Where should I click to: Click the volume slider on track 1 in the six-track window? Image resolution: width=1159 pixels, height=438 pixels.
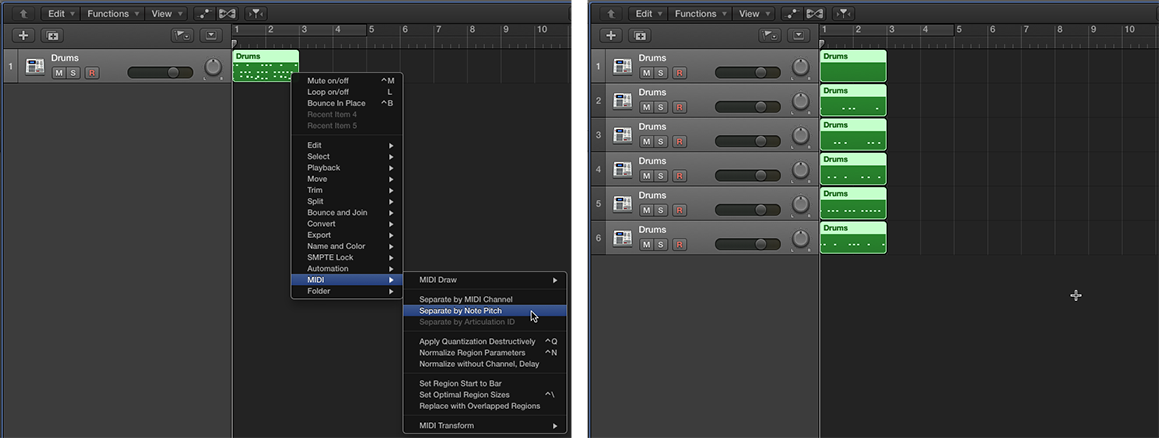747,72
